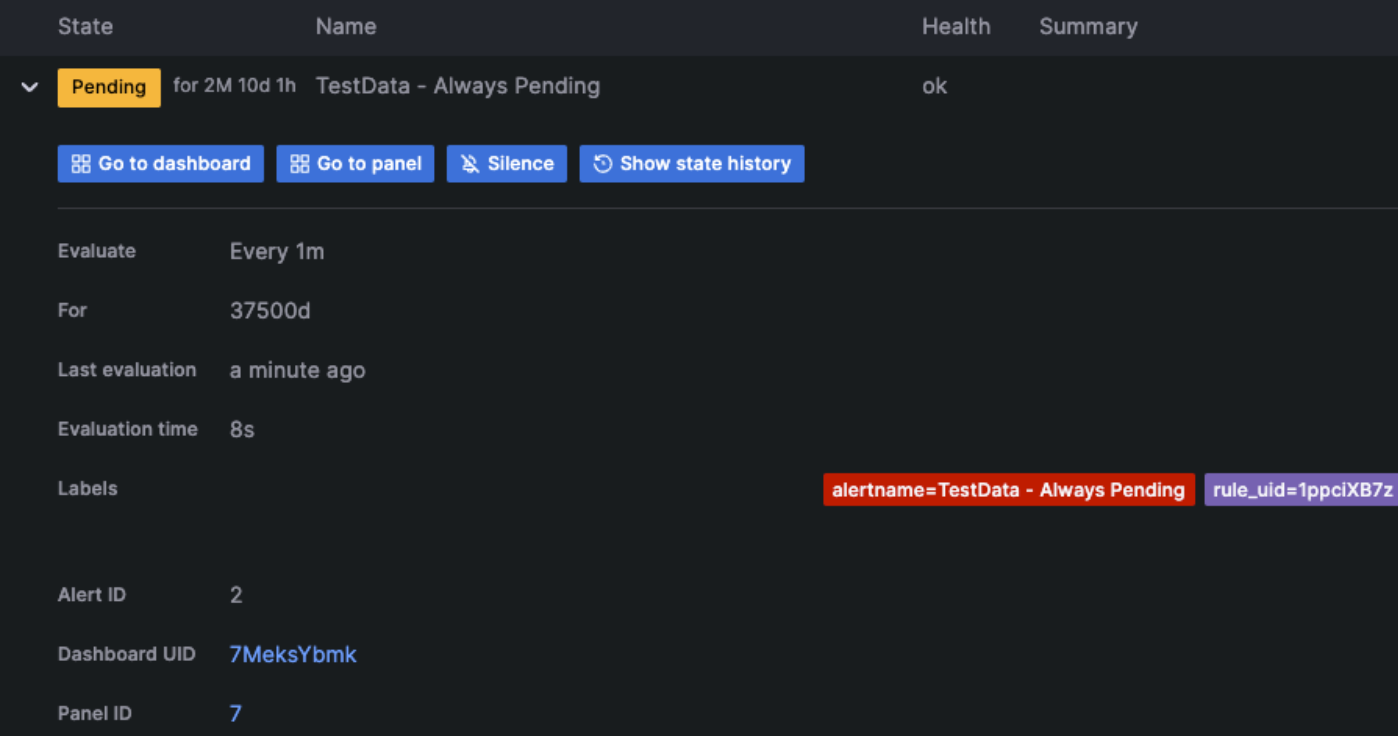The image size is (1398, 736).
Task: Click the rule name TestData - Always Pending
Action: click(457, 86)
